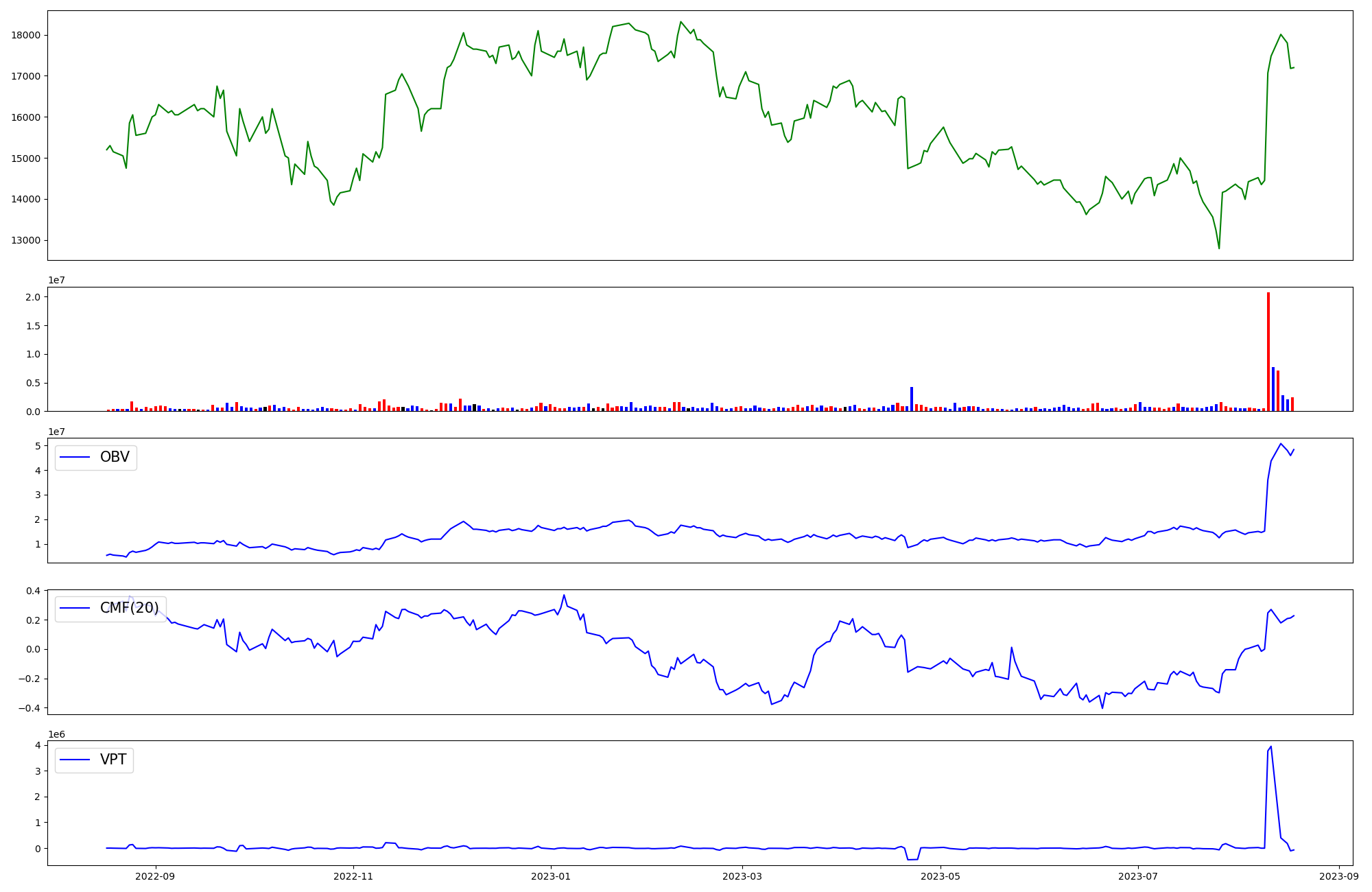Click the 0.4 label on the CMF axis
Viewport: 1372px width, 892px height.
tap(33, 591)
